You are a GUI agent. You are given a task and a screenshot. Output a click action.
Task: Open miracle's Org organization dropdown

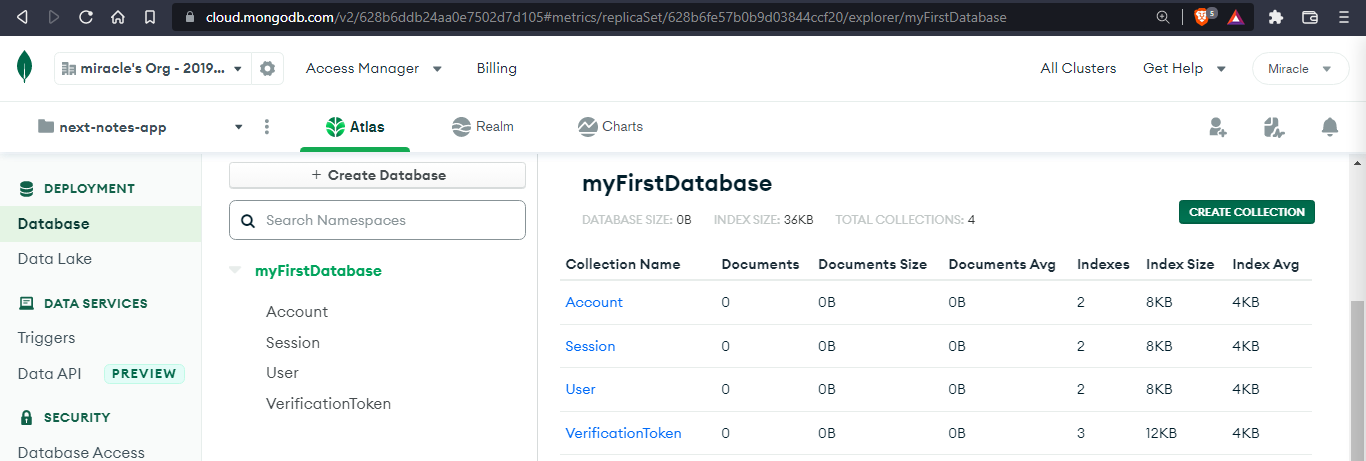152,69
